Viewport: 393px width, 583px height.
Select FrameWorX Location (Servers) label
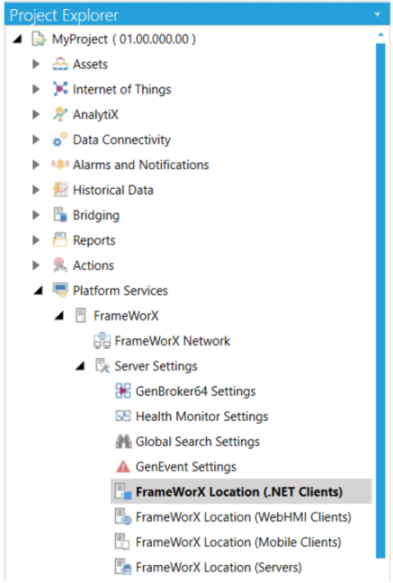pyautogui.click(x=219, y=567)
